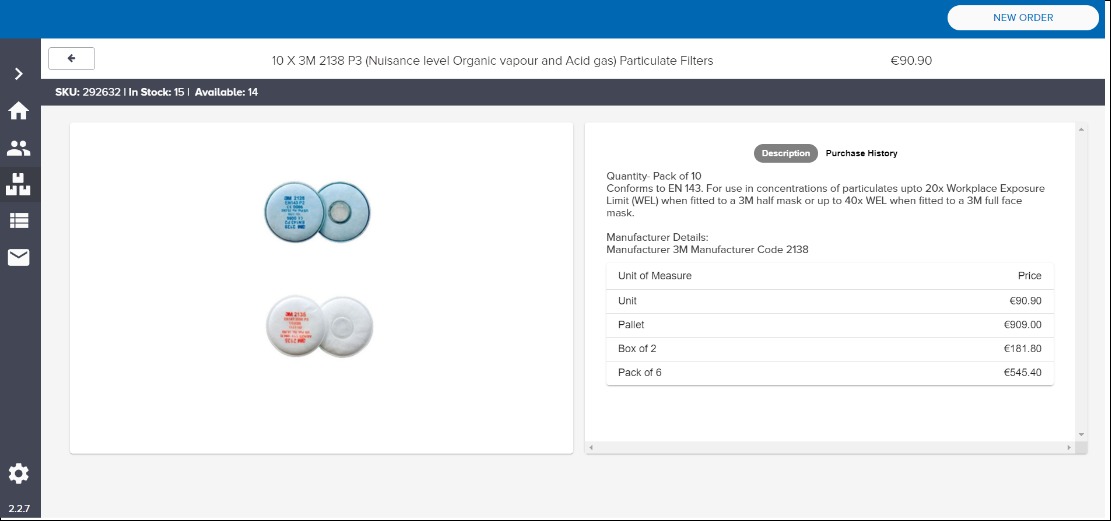Switch to the Purchase History tab
Screen dimensions: 1111x521
click(x=861, y=153)
